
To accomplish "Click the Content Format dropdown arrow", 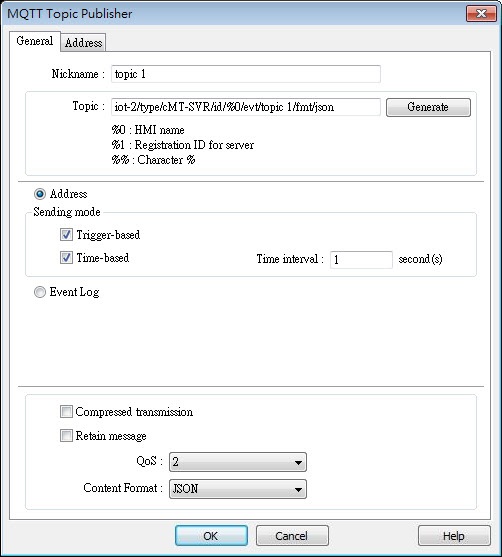I will pyautogui.click(x=298, y=490).
